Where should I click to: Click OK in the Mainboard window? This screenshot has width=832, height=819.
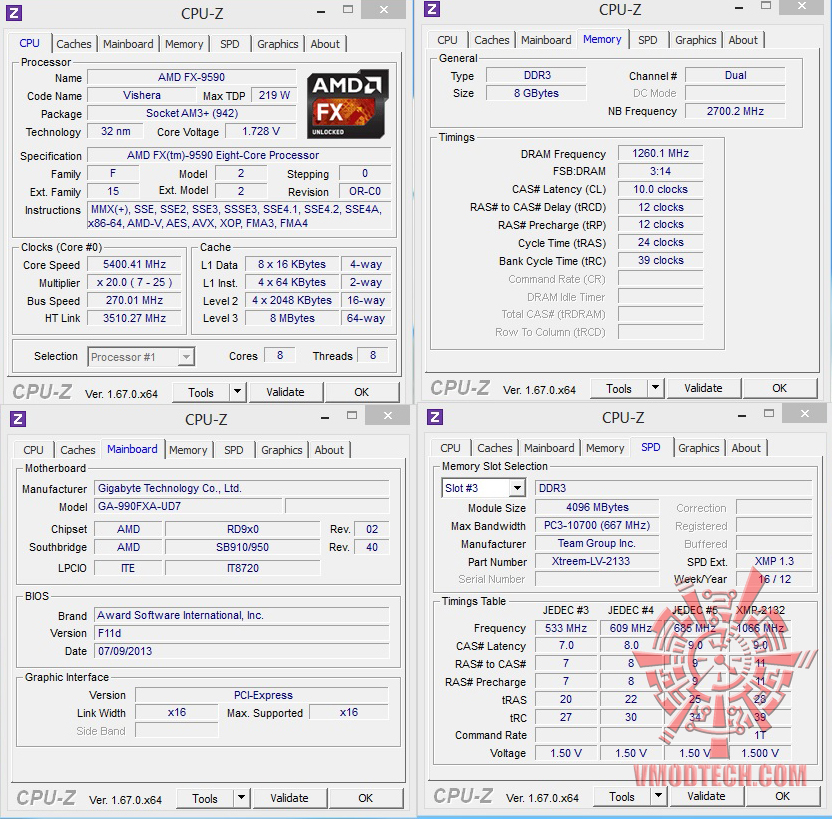pos(365,797)
